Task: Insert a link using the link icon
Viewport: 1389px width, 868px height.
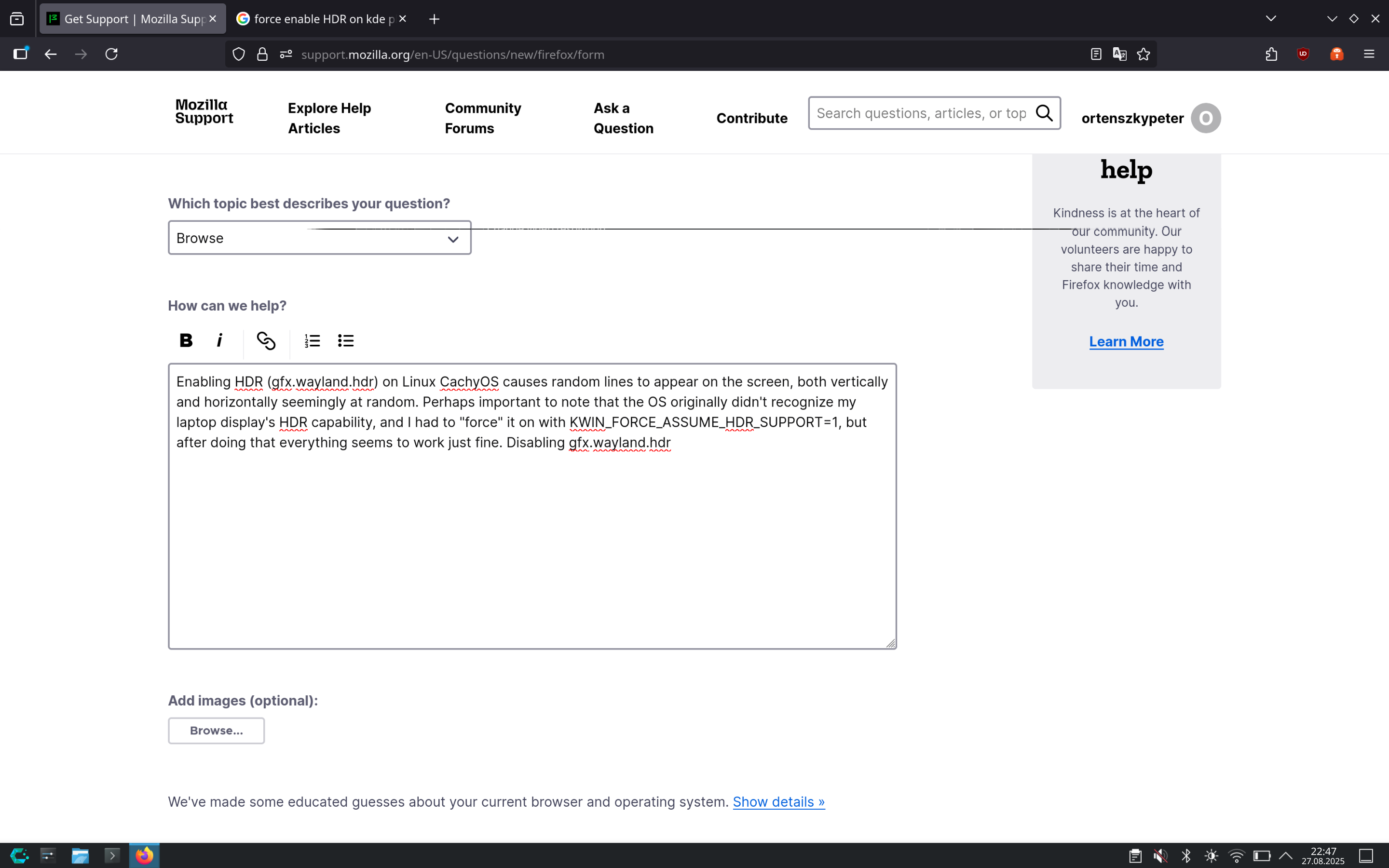Action: click(x=266, y=340)
